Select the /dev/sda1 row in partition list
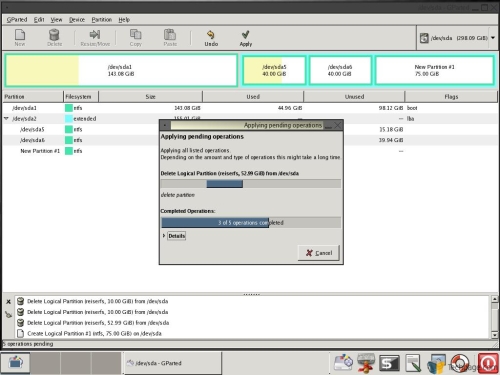 click(x=250, y=108)
